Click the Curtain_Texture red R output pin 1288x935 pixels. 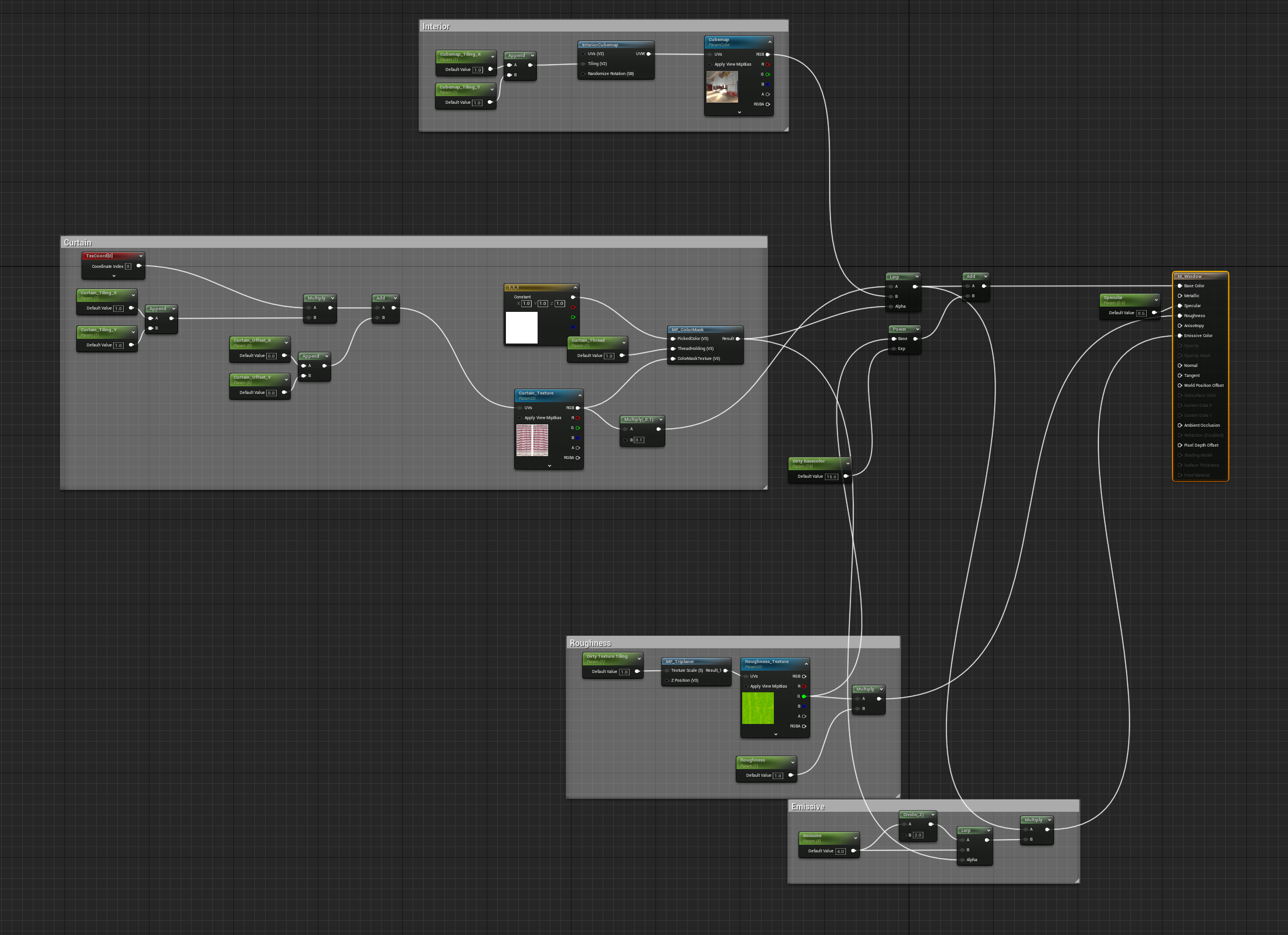point(577,418)
